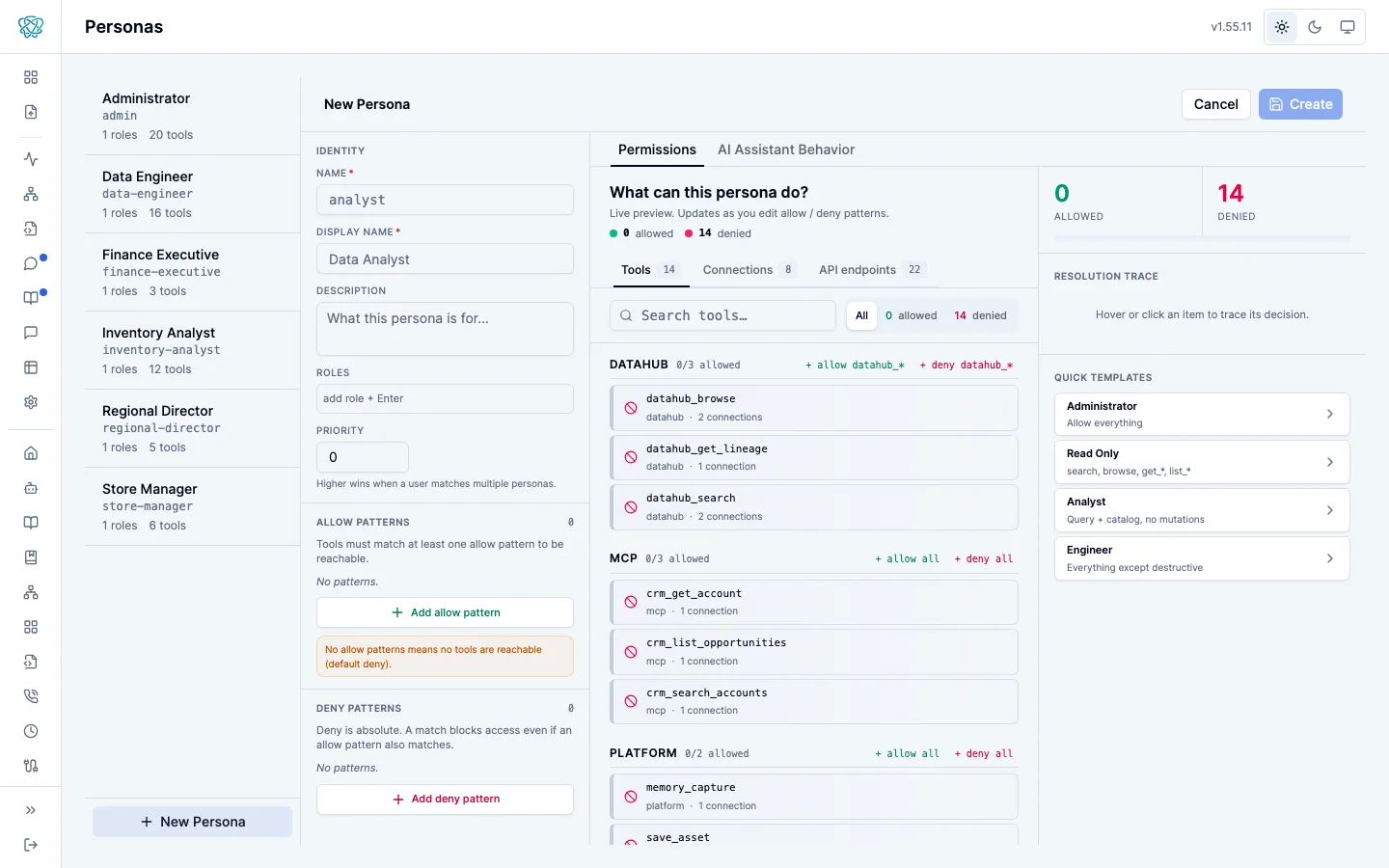Focus the Search tools field
Image resolution: width=1389 pixels, height=868 pixels.
(x=722, y=315)
